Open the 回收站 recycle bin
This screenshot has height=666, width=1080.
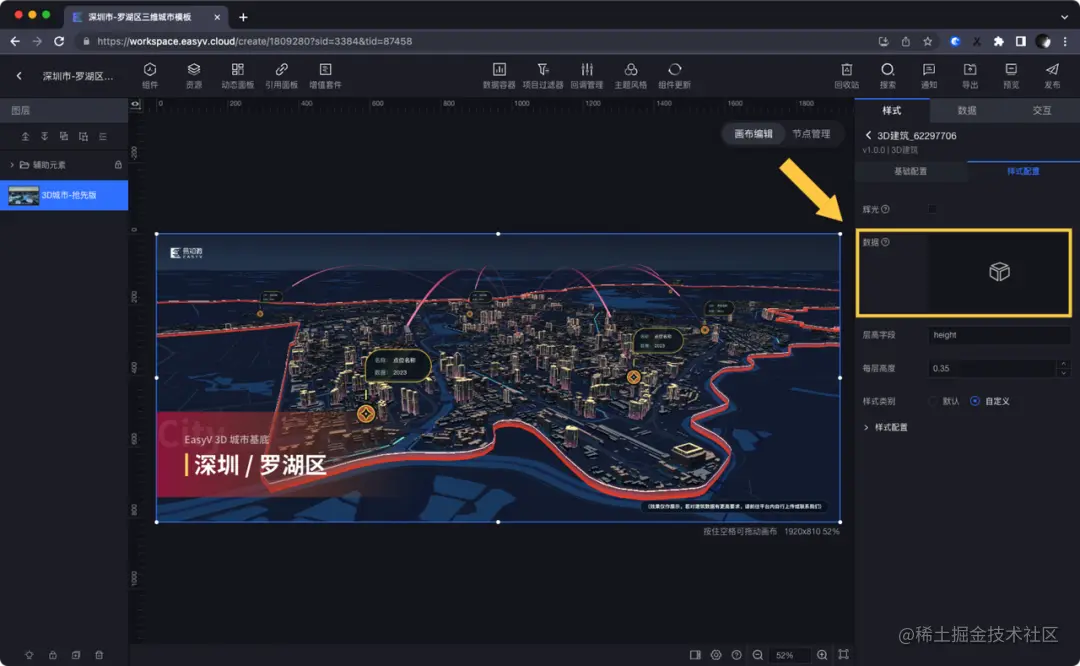pyautogui.click(x=847, y=75)
